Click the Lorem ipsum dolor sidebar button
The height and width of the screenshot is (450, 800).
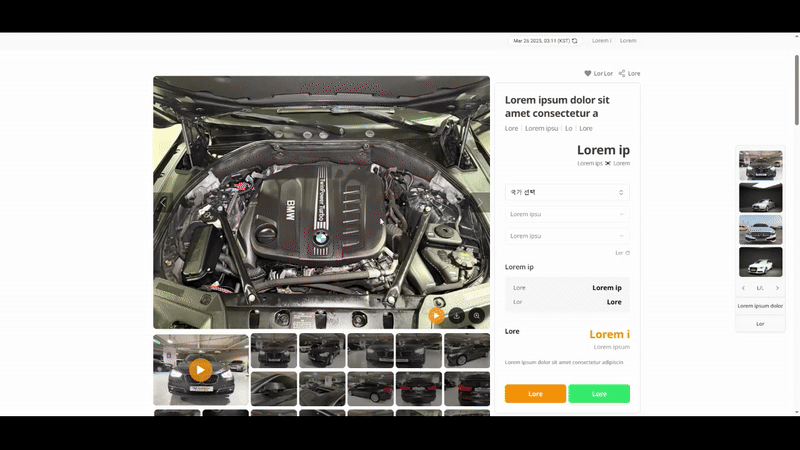tap(760, 306)
